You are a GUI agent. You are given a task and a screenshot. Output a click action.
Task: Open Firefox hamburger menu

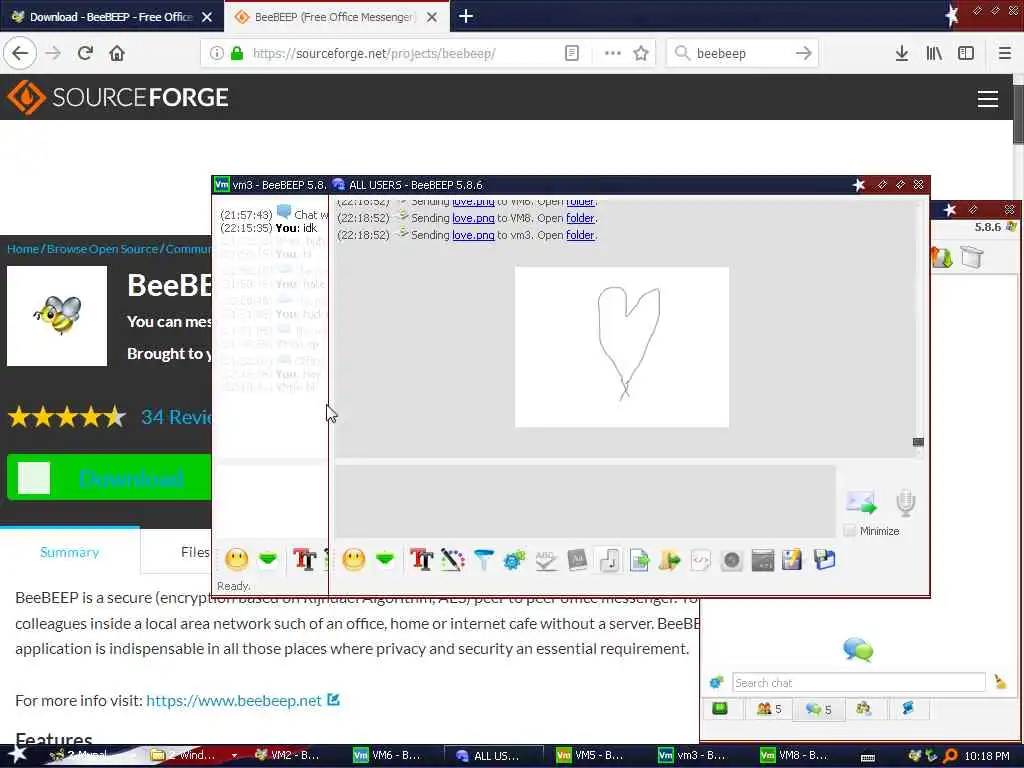[1004, 54]
